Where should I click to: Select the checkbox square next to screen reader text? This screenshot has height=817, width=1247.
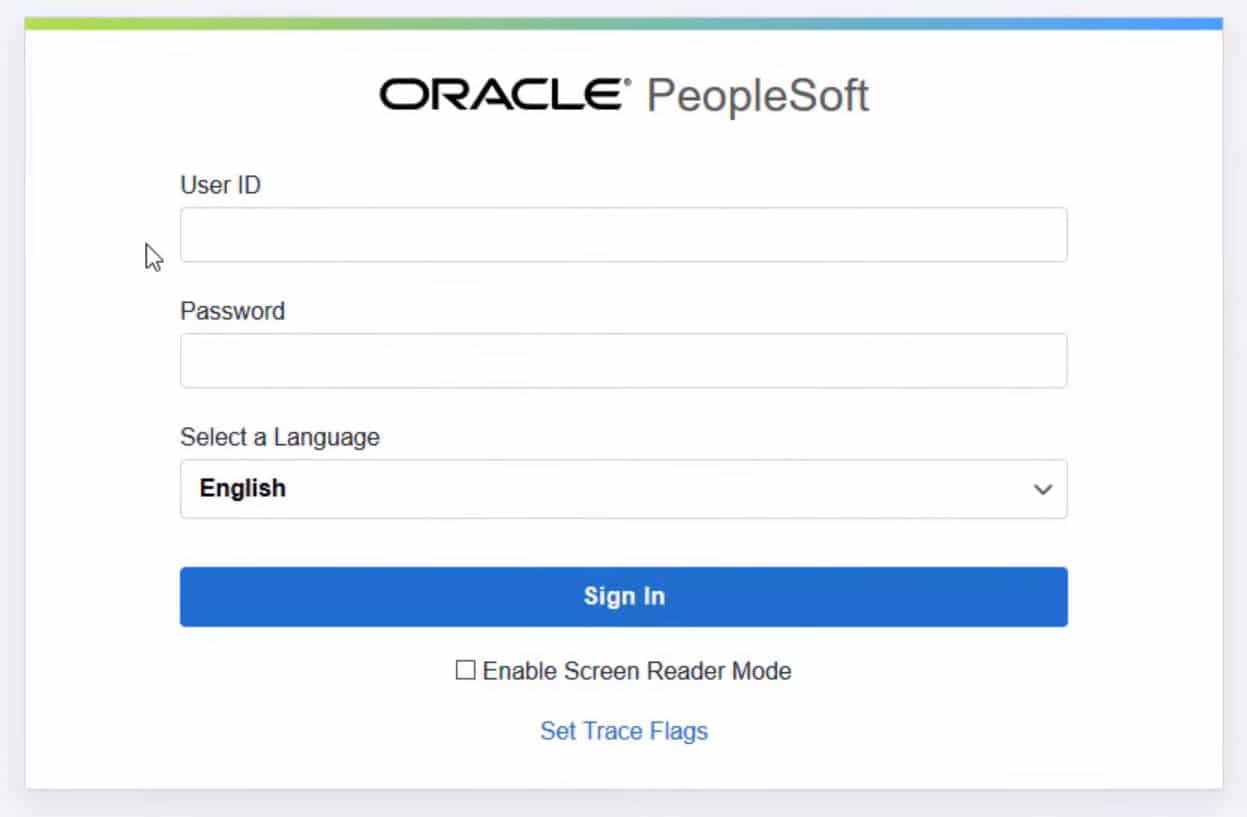pyautogui.click(x=464, y=670)
